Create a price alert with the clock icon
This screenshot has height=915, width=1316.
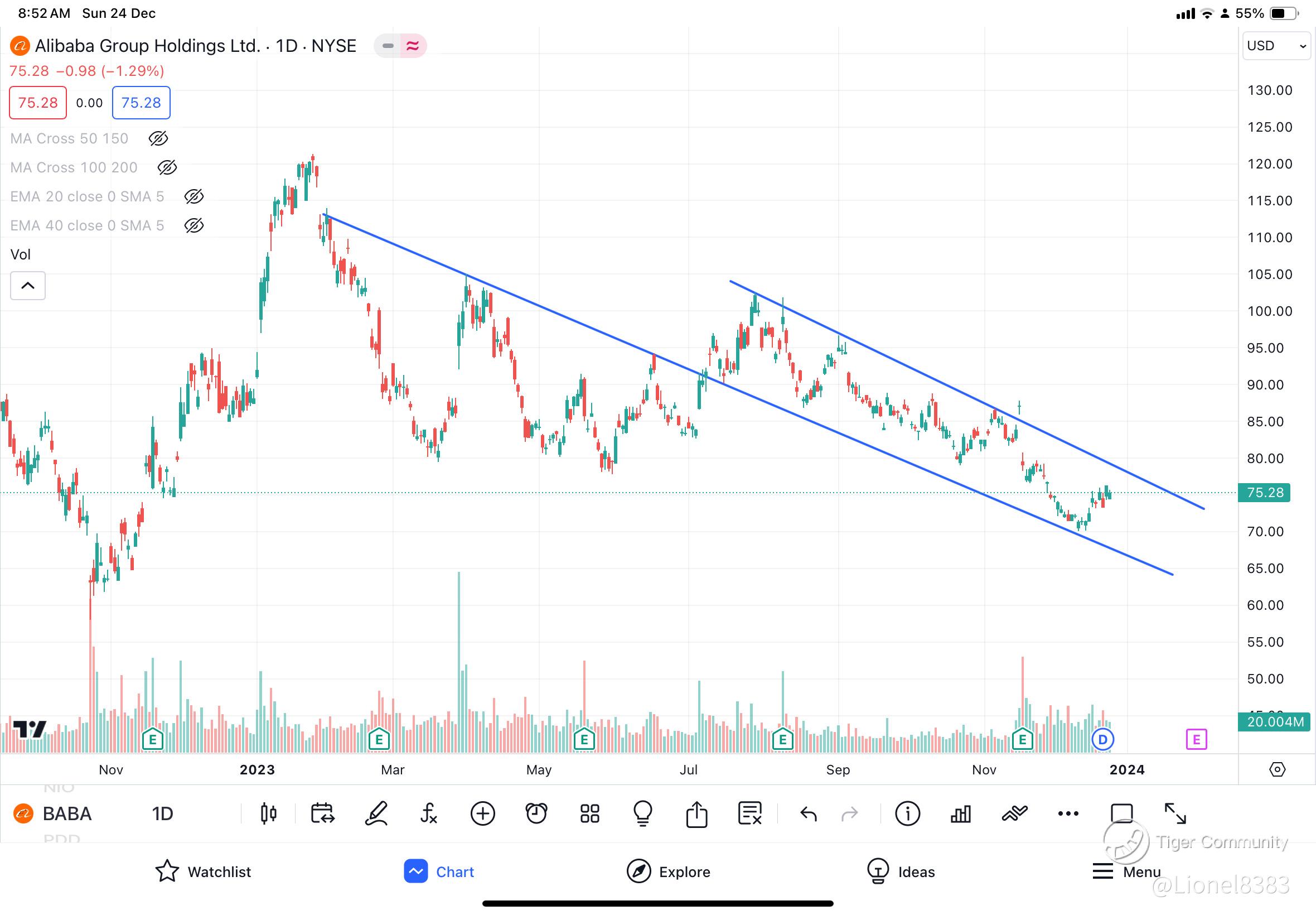click(536, 813)
